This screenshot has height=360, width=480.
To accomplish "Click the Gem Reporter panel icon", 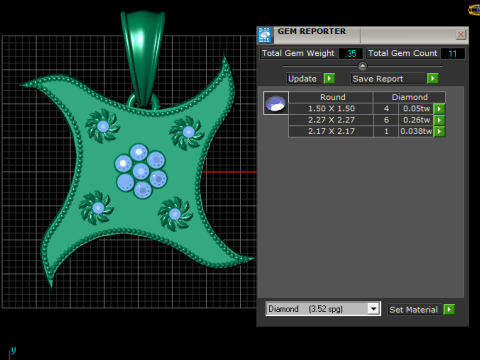I will 265,35.
